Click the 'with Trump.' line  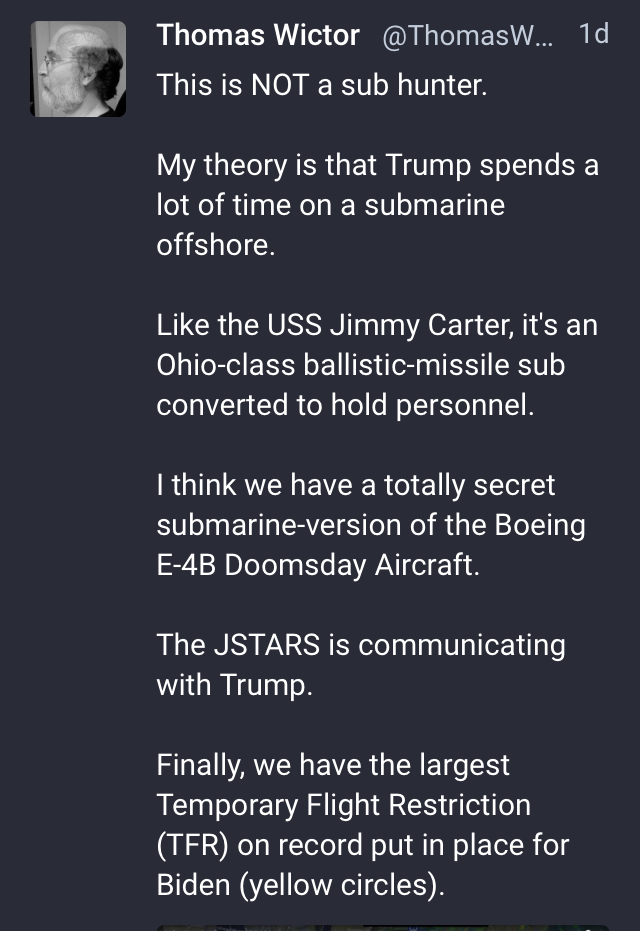pos(235,685)
